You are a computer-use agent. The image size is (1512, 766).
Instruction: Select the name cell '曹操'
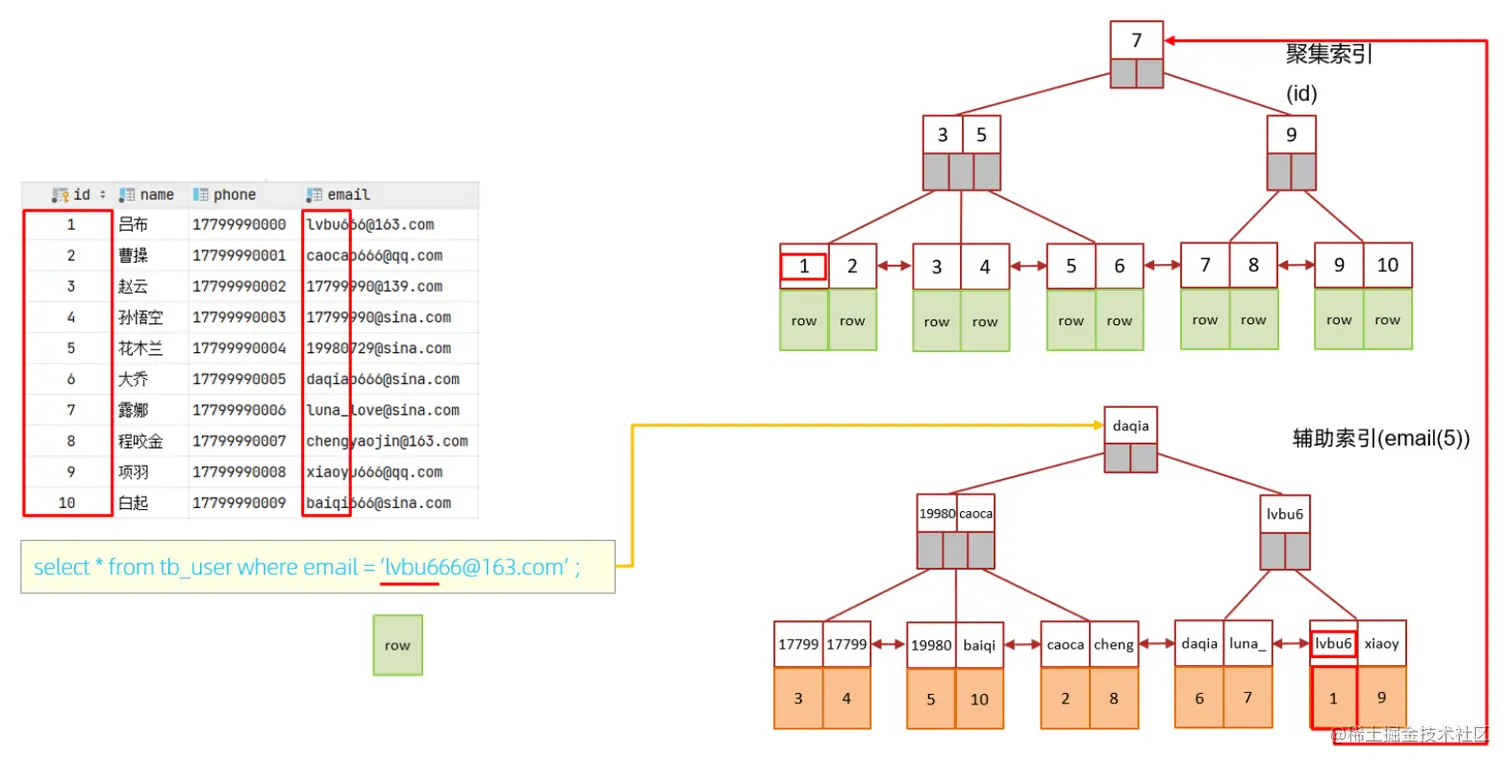pos(133,256)
